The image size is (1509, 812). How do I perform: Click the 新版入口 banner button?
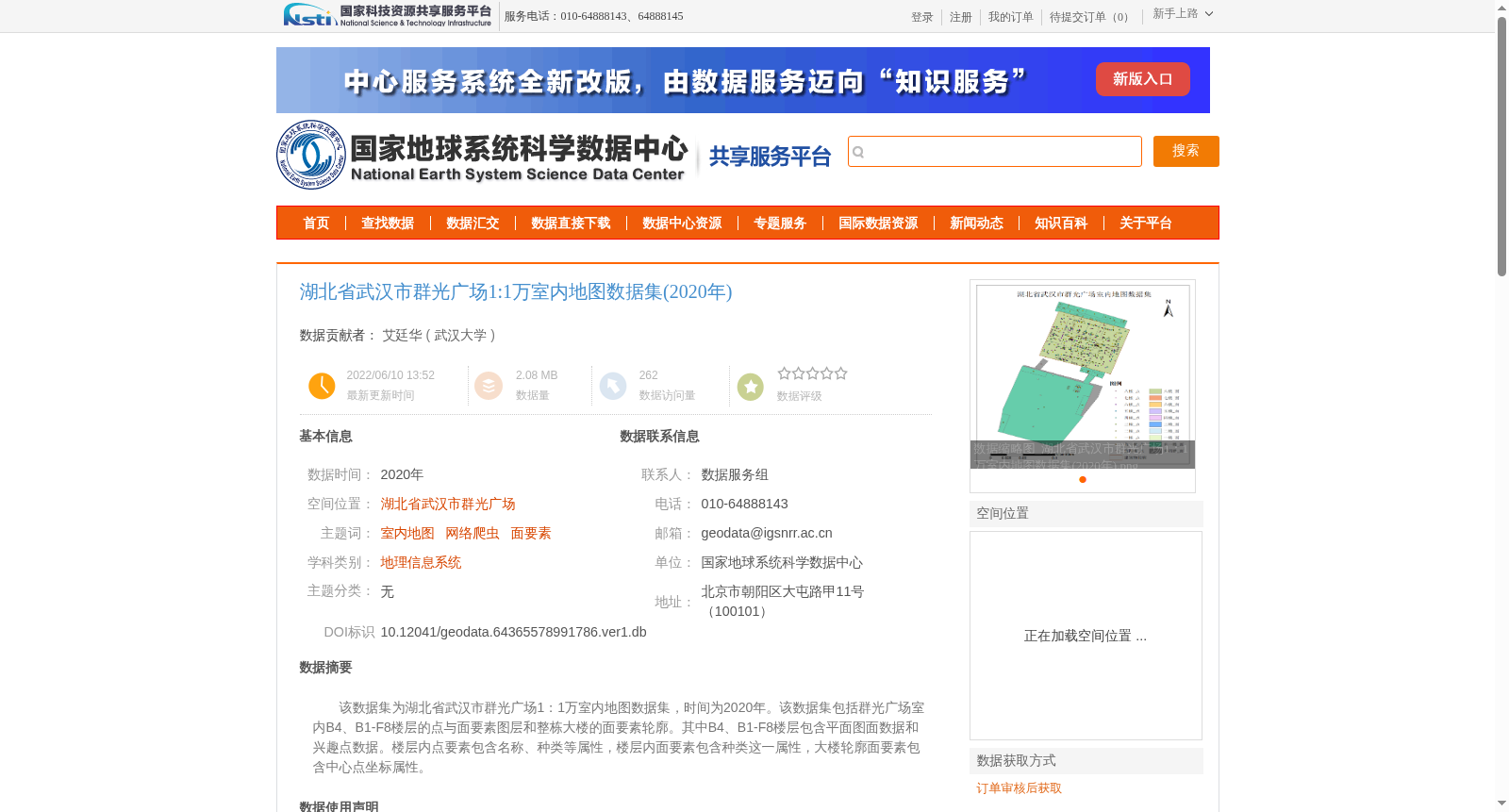pyautogui.click(x=1142, y=79)
